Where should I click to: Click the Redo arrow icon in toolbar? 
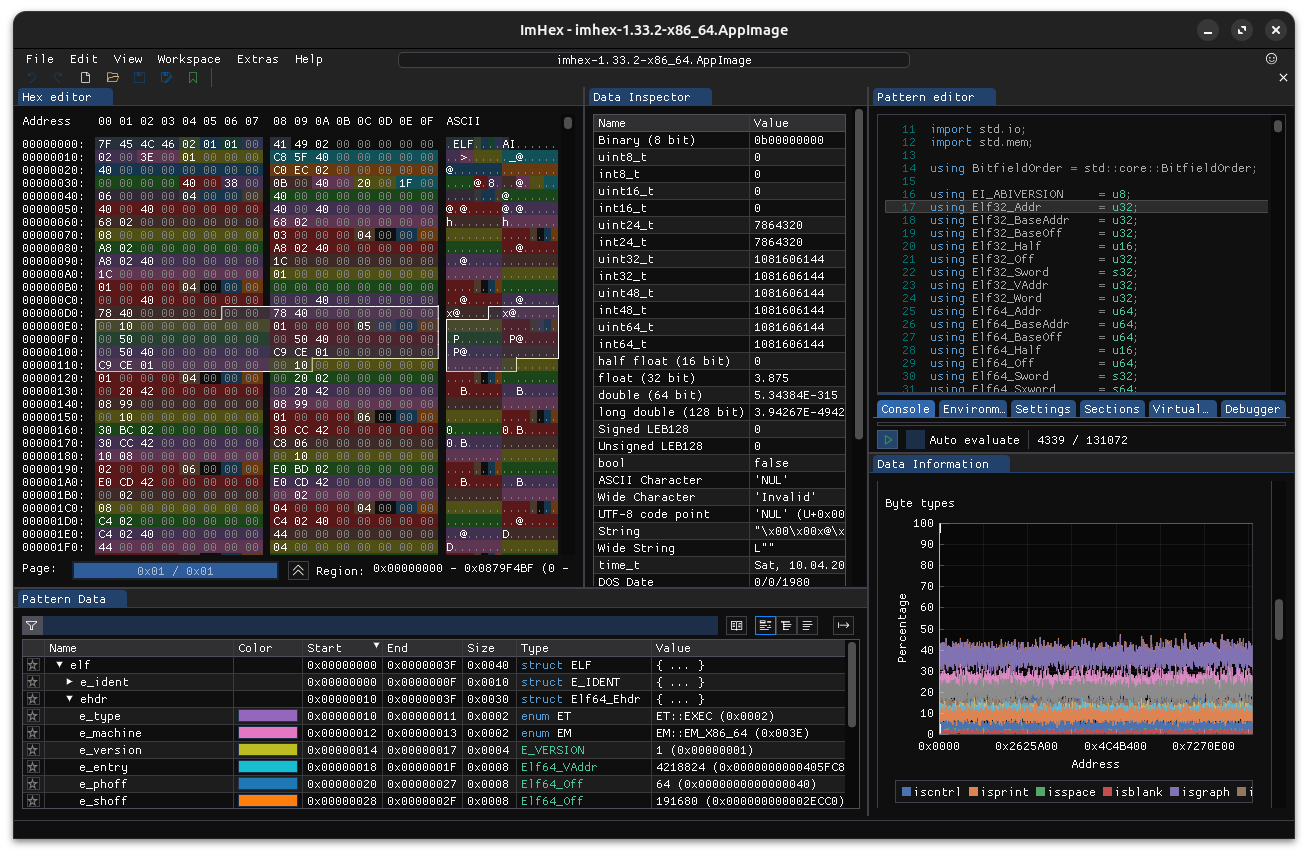58,77
